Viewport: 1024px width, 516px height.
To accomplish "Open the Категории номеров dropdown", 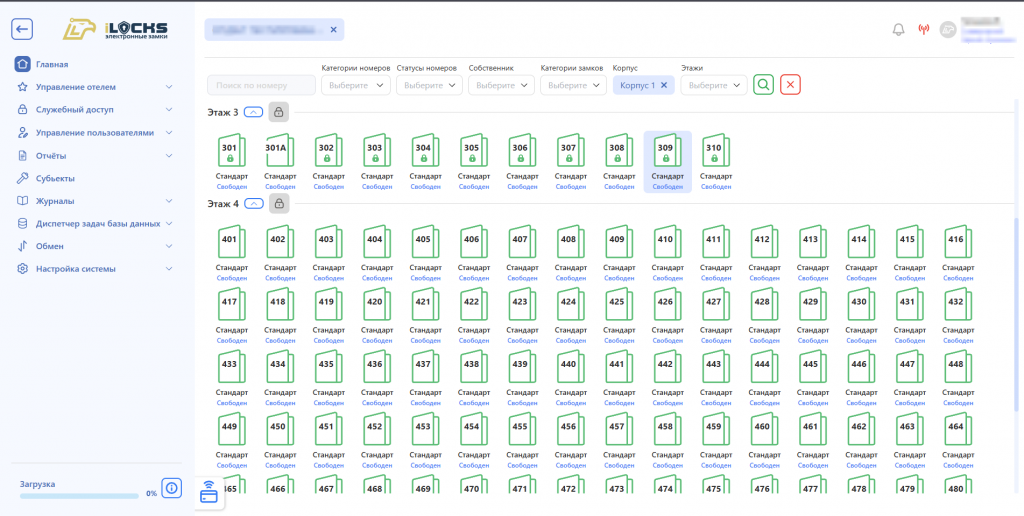I will [356, 86].
